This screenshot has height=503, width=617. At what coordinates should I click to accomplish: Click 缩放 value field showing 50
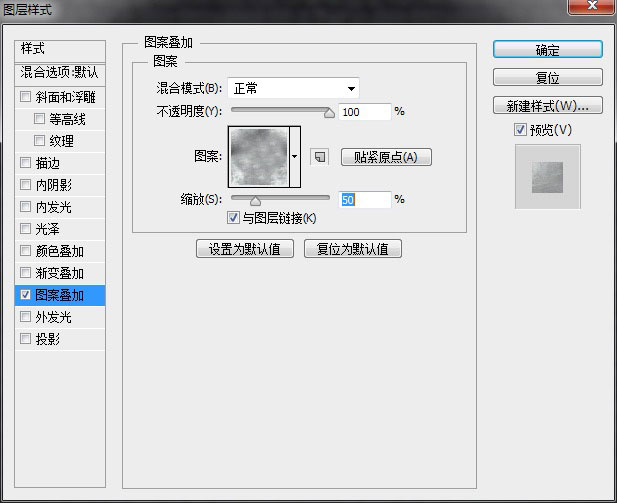click(x=364, y=200)
